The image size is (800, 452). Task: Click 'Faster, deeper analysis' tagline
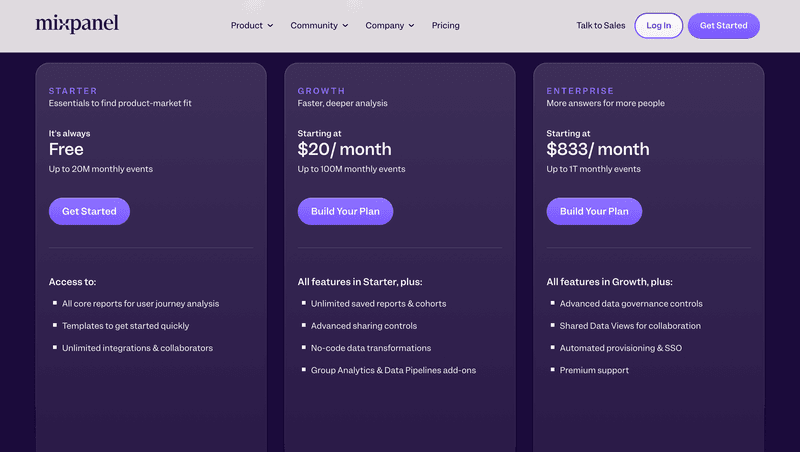pos(342,103)
